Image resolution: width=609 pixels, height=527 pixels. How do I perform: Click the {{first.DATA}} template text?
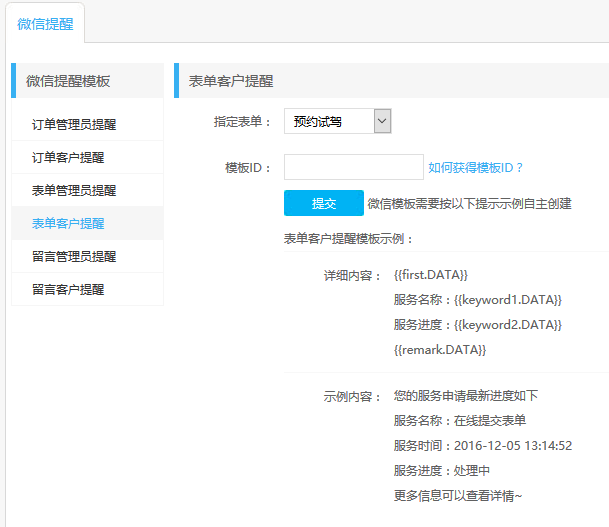click(431, 275)
